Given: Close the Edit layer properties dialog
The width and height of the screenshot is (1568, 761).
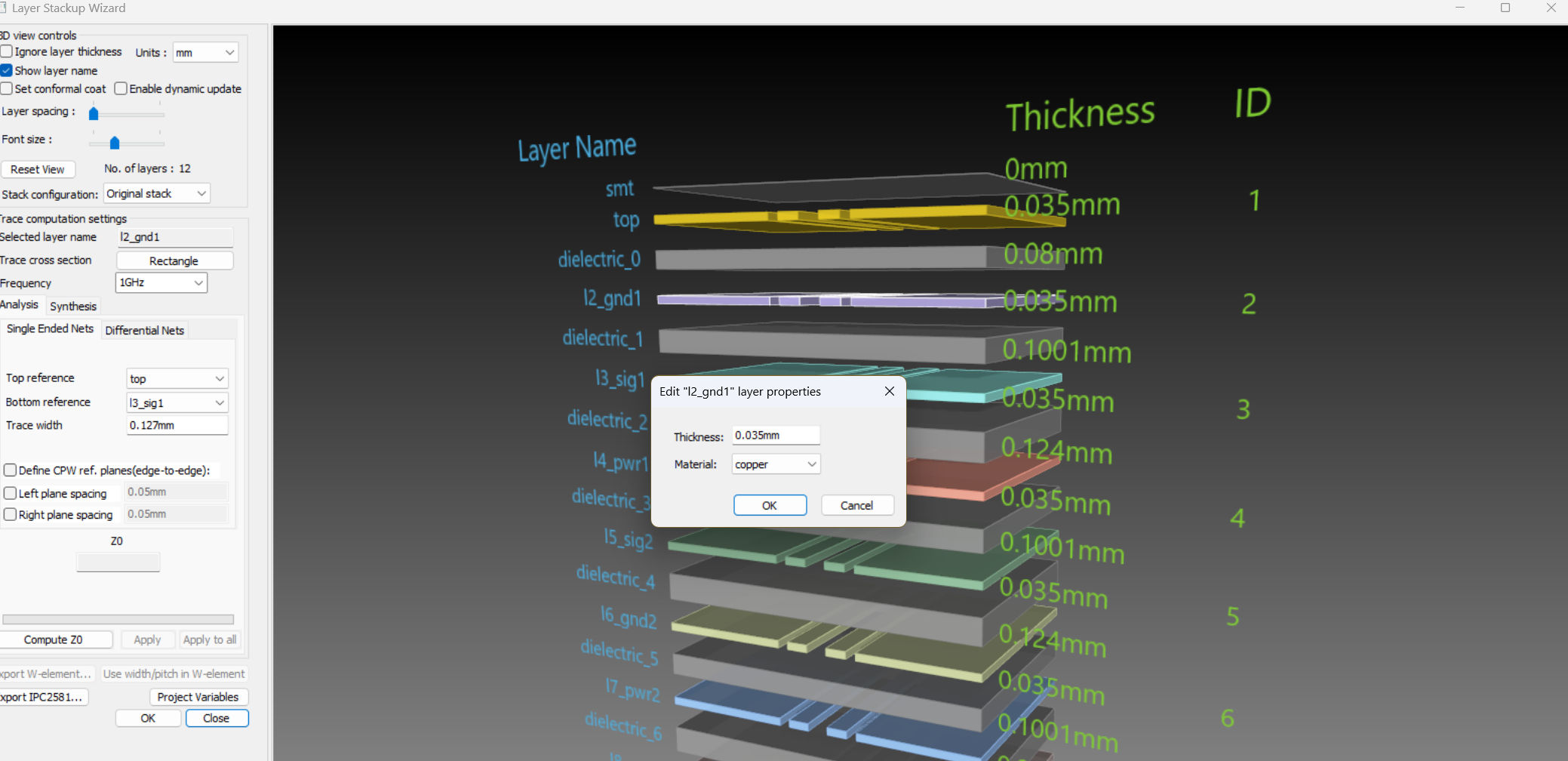Looking at the screenshot, I should pos(890,391).
